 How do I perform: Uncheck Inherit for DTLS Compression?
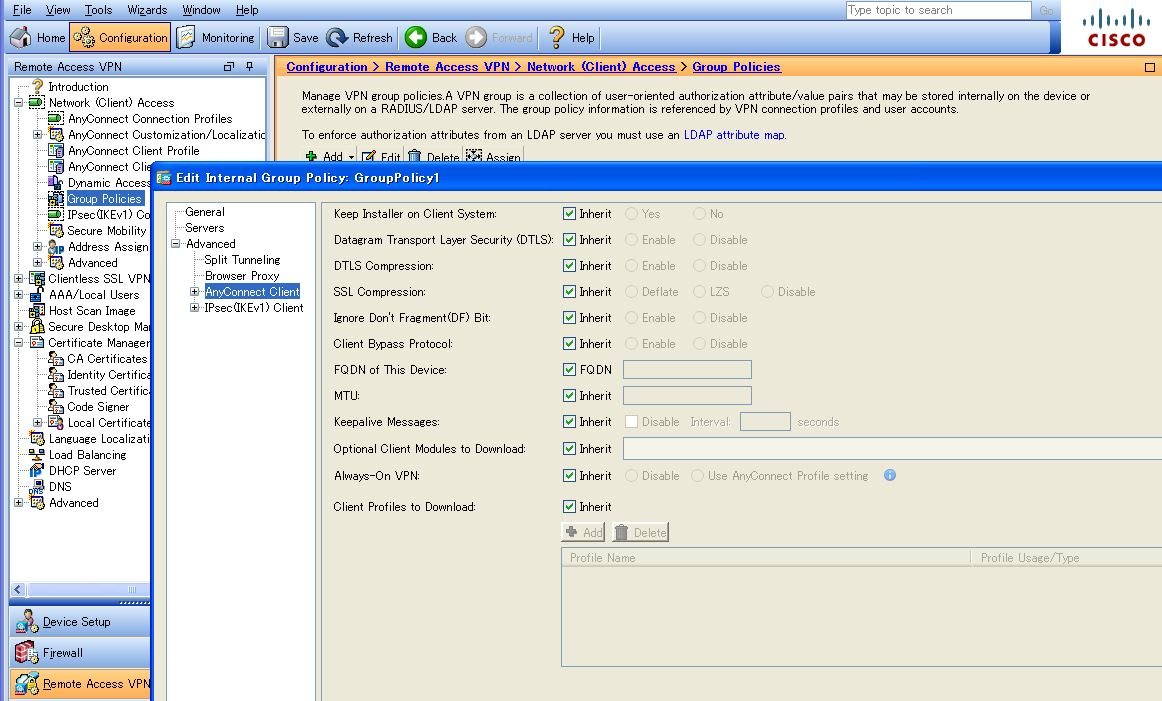click(569, 265)
